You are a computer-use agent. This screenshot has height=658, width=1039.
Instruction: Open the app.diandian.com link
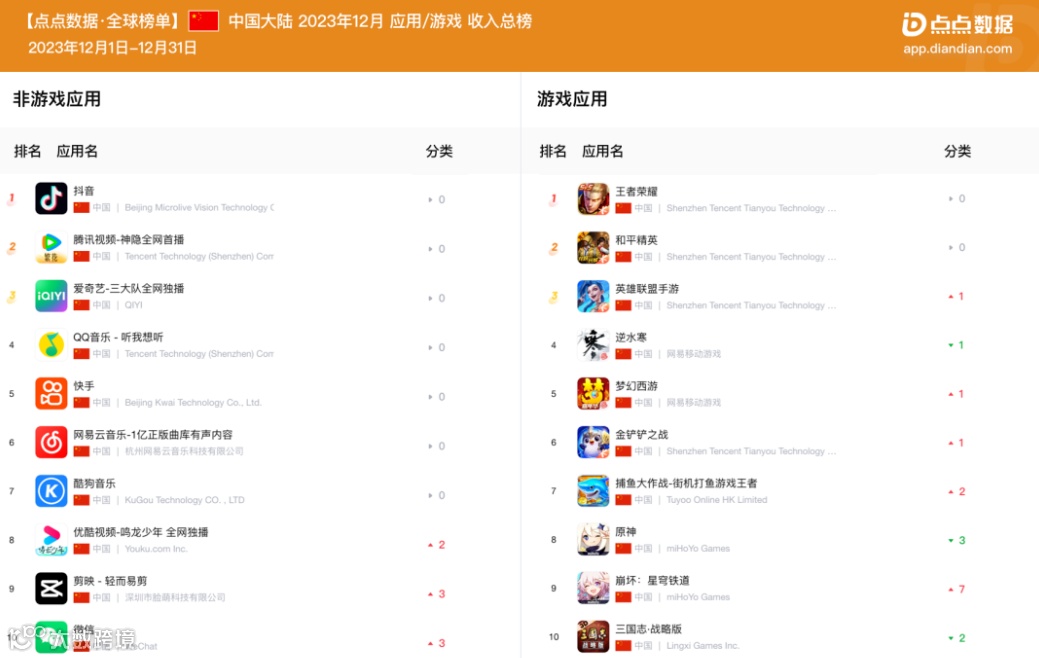pos(957,48)
